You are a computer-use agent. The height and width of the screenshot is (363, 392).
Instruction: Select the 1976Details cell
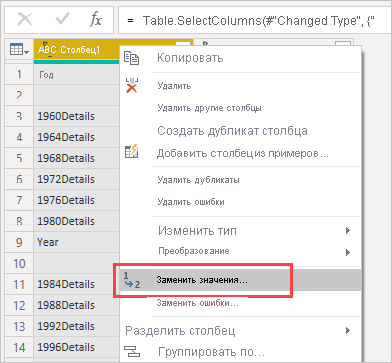tap(76, 200)
